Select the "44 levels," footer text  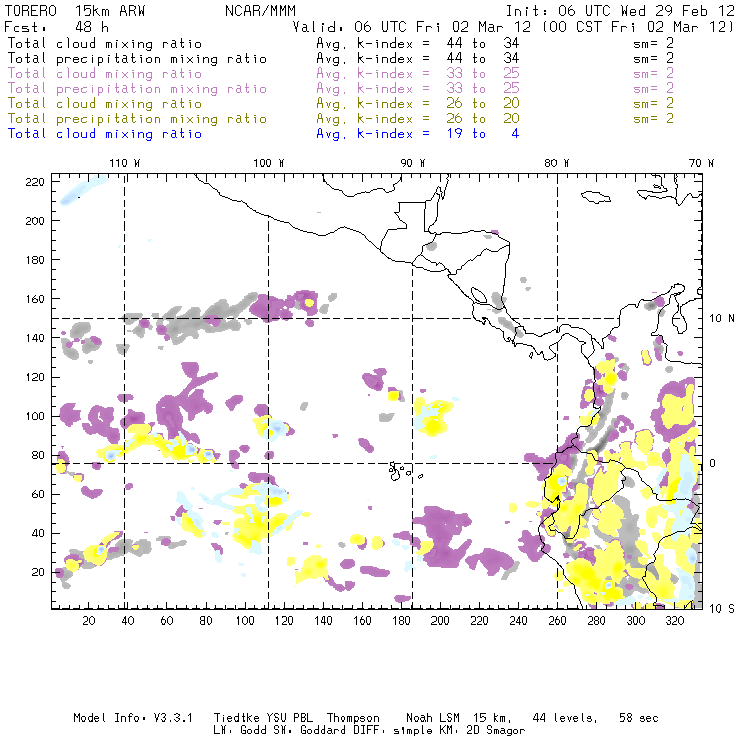565,718
